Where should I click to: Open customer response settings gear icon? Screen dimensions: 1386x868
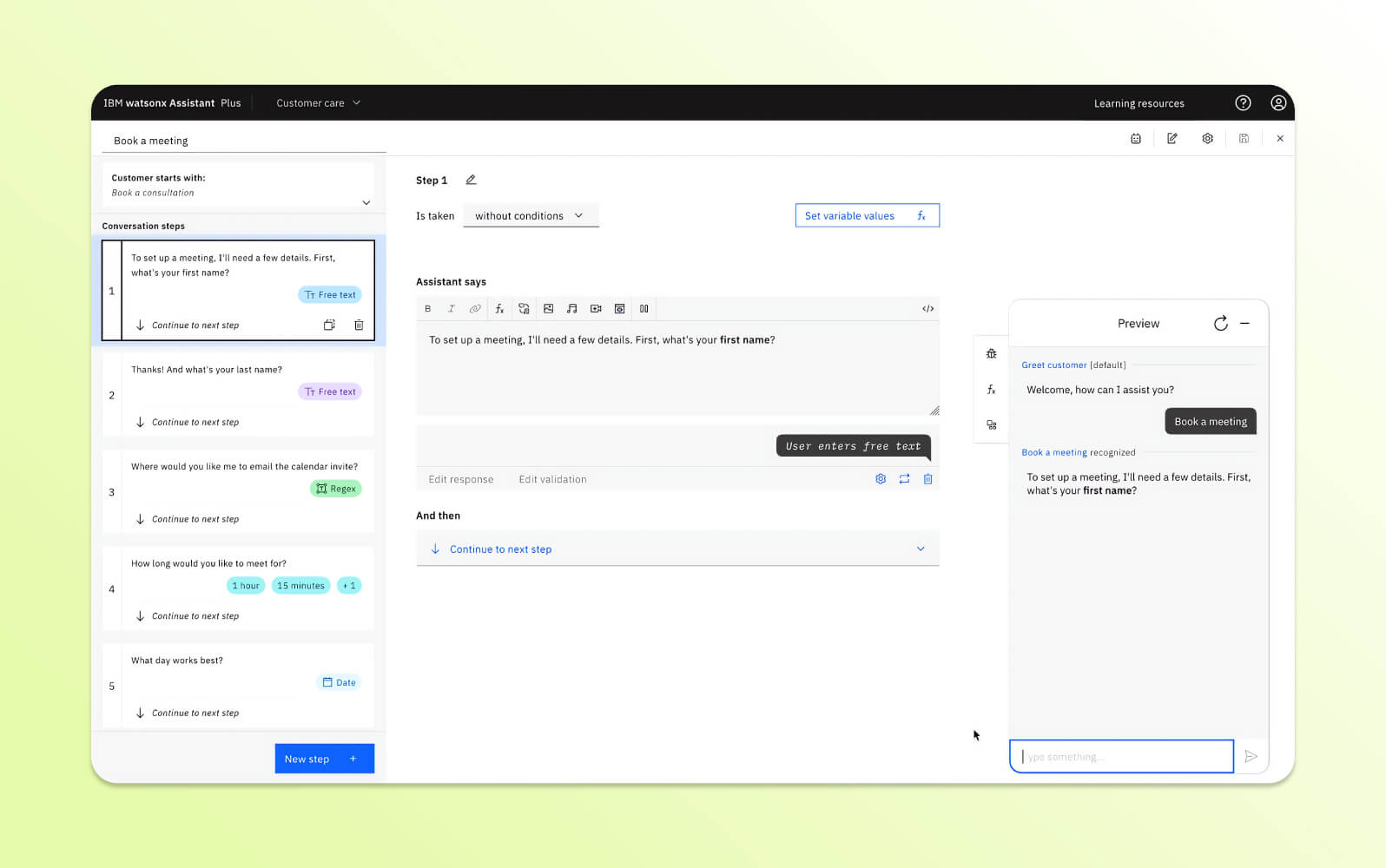pos(881,479)
